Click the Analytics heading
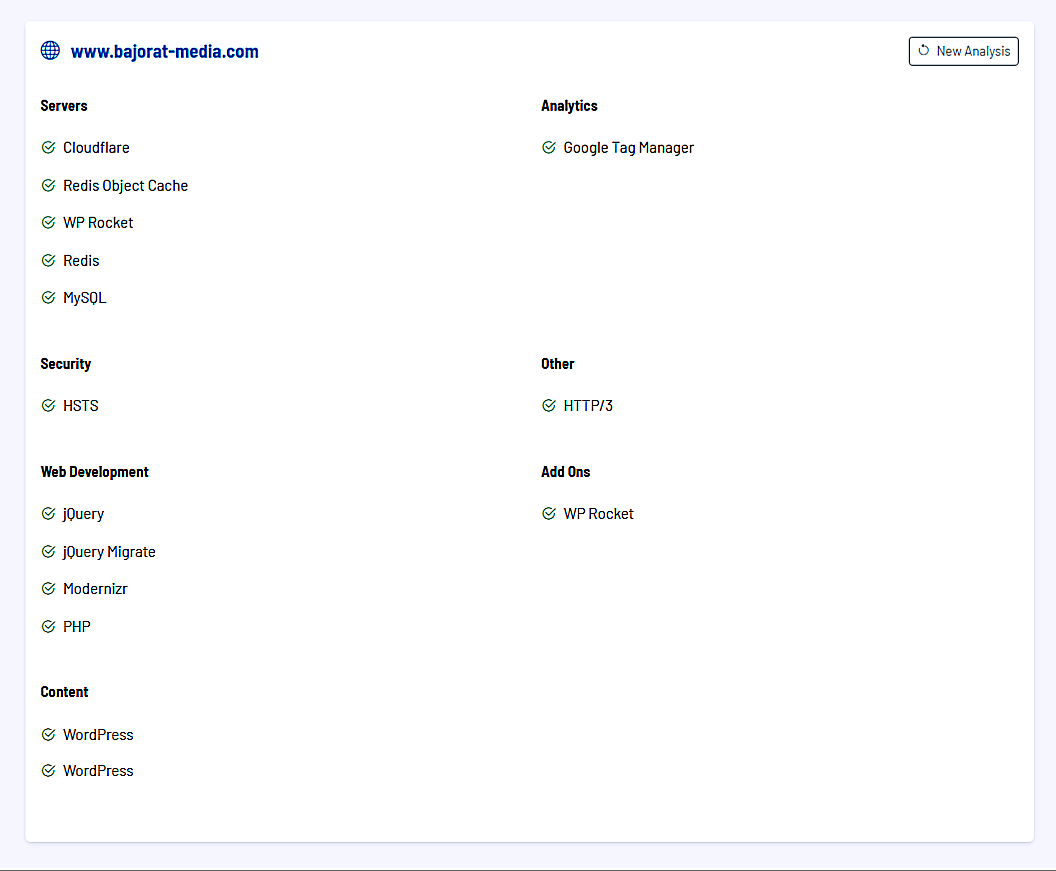The height and width of the screenshot is (871, 1056). click(x=569, y=106)
